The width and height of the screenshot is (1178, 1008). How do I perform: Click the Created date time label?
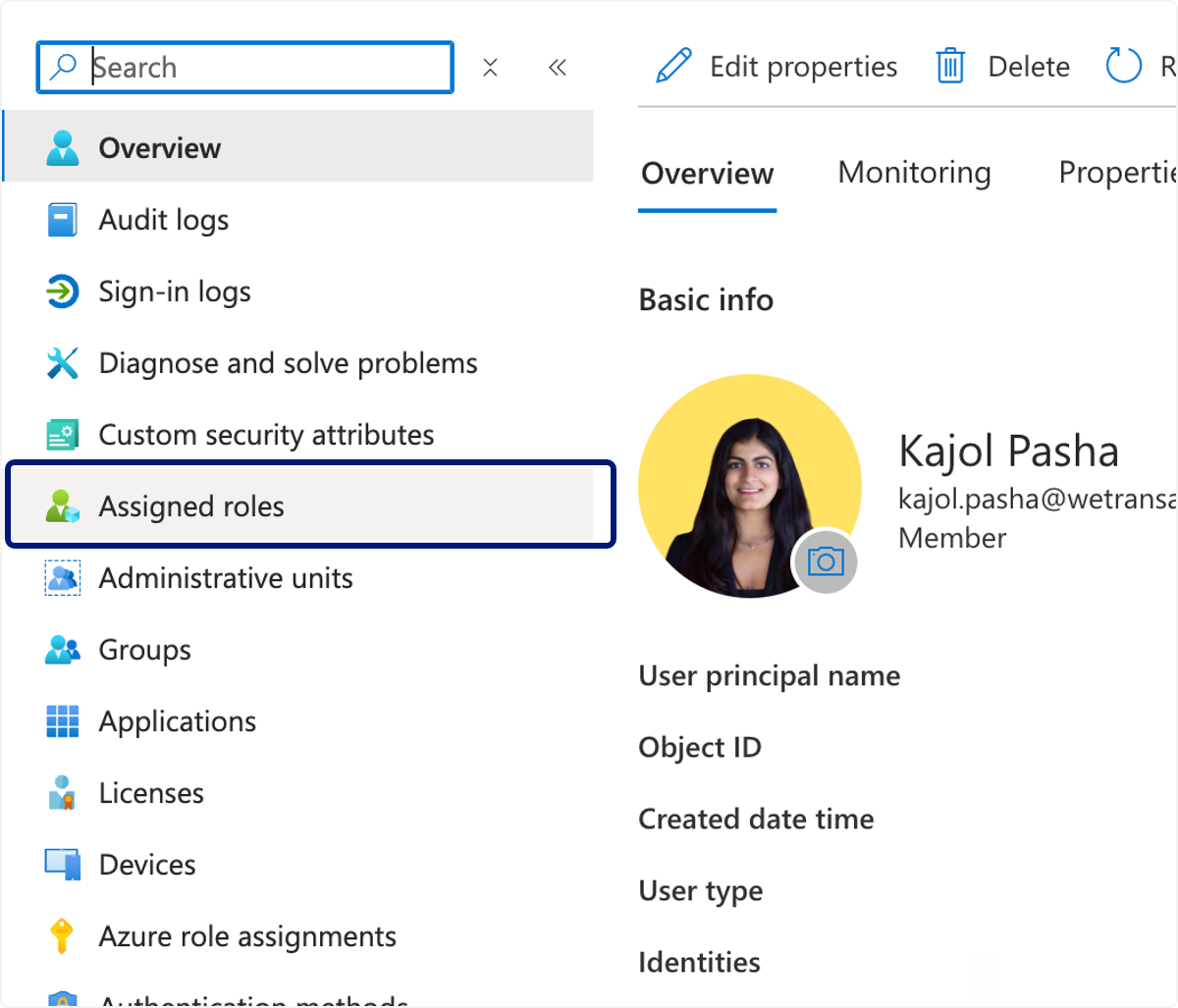[x=756, y=819]
